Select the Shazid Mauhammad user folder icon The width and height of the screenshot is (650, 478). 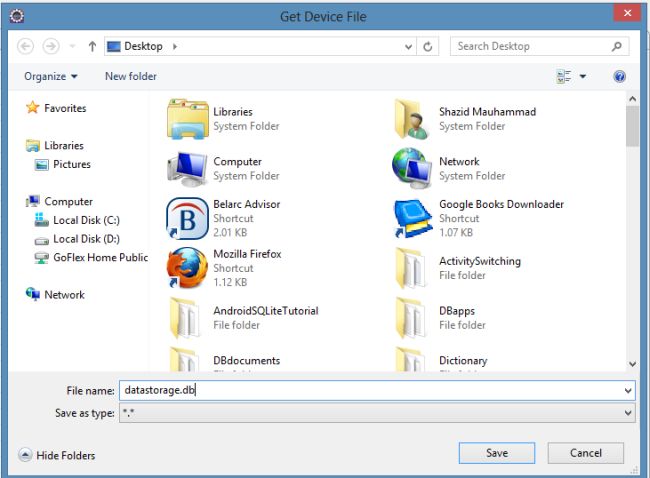coord(413,119)
